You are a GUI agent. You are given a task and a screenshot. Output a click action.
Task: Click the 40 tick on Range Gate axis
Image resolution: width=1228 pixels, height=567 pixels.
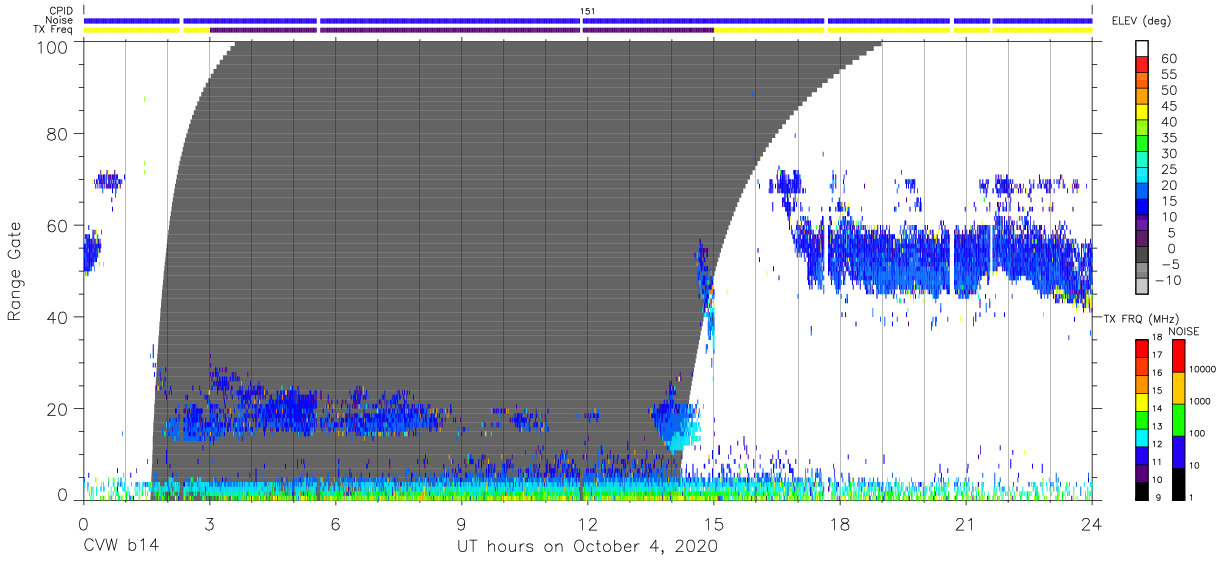click(56, 317)
